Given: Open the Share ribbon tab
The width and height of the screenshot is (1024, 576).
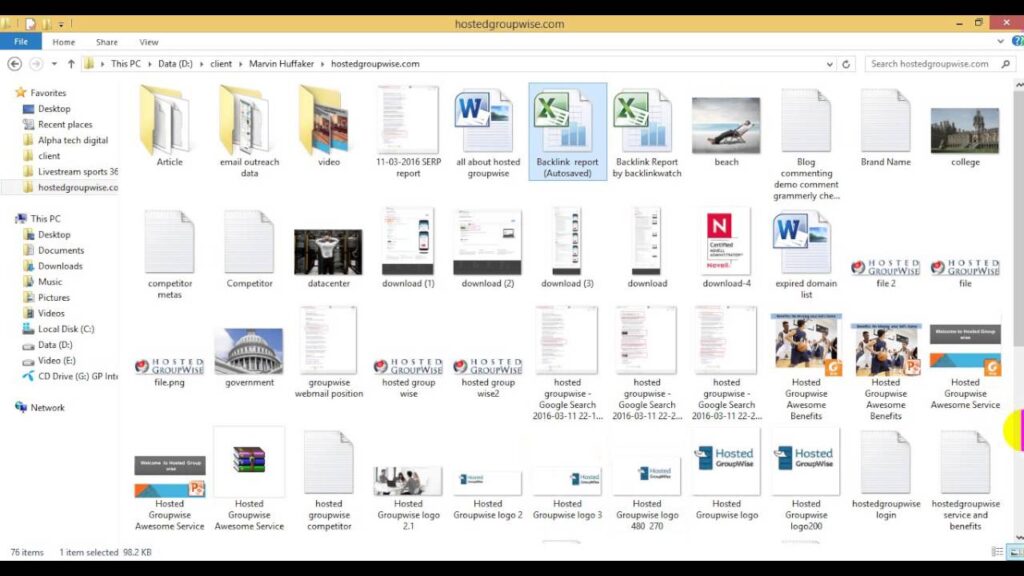Looking at the screenshot, I should [106, 42].
